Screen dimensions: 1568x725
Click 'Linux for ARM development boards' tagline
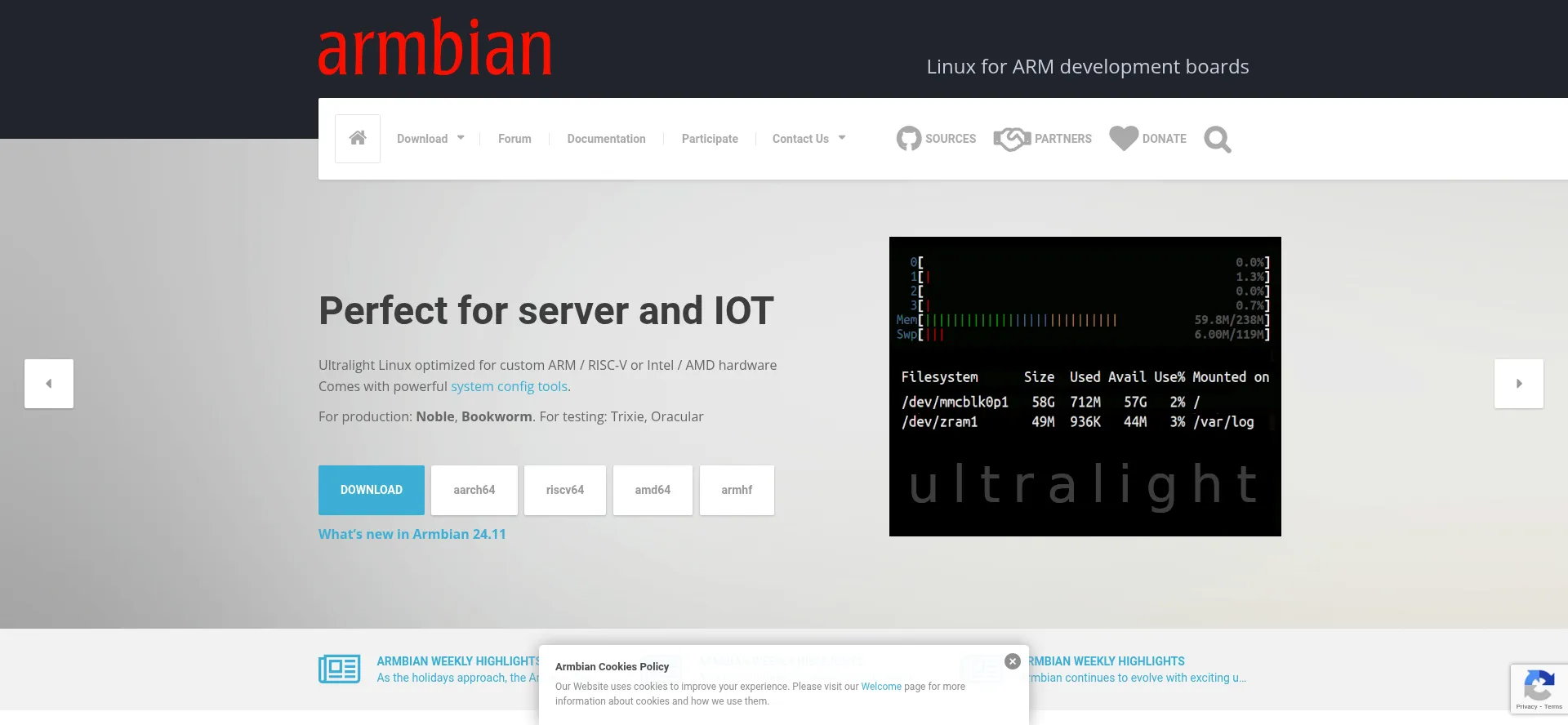pos(1088,66)
